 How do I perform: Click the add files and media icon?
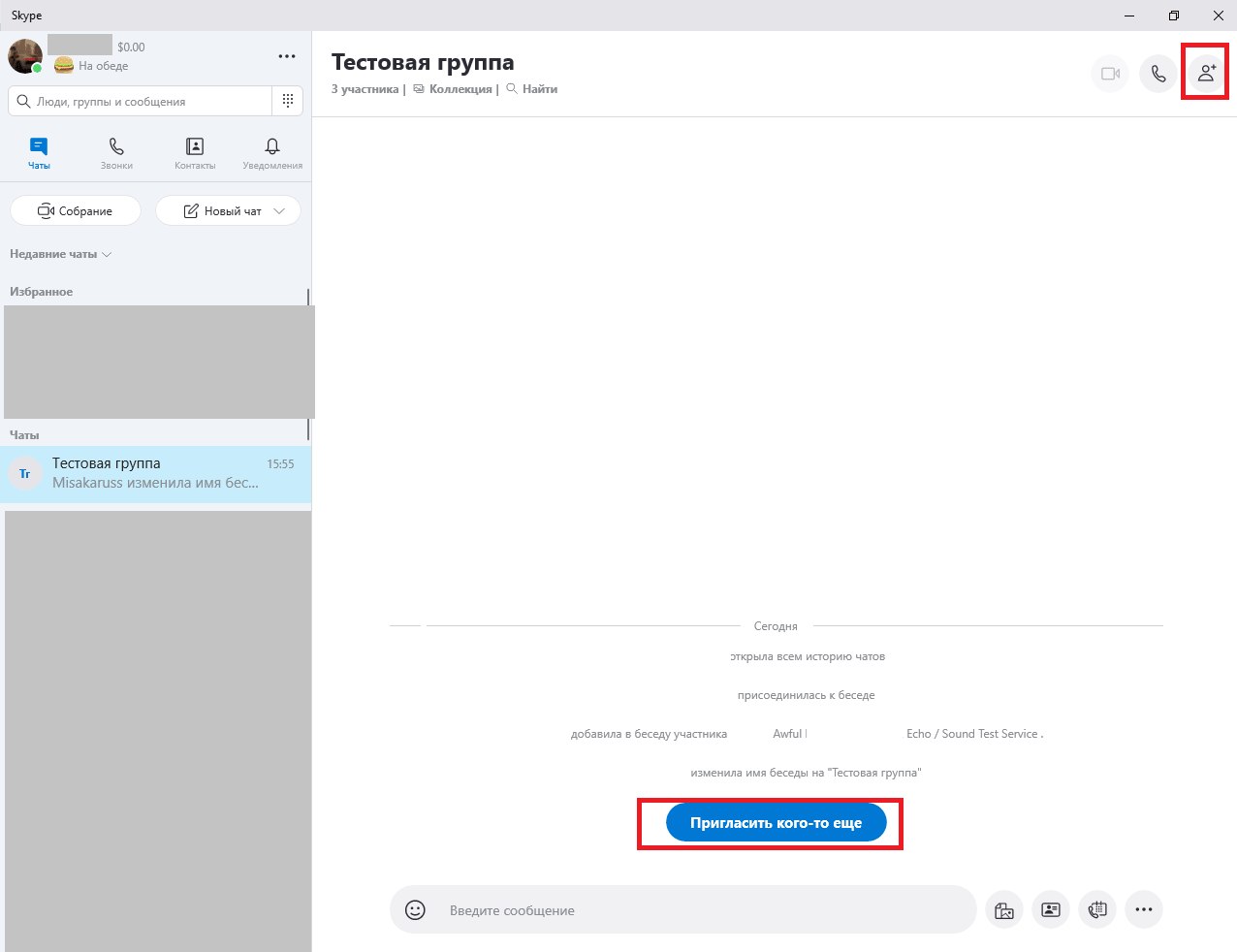pyautogui.click(x=1004, y=909)
